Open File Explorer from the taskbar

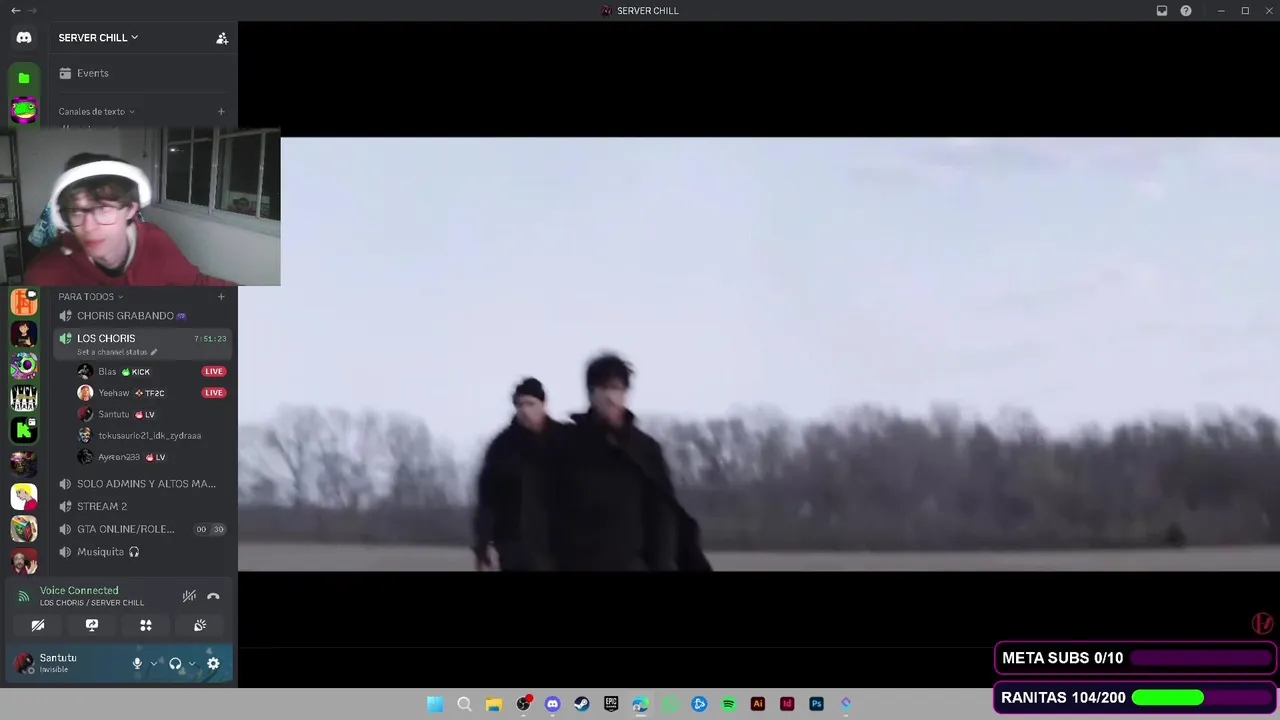pos(493,704)
